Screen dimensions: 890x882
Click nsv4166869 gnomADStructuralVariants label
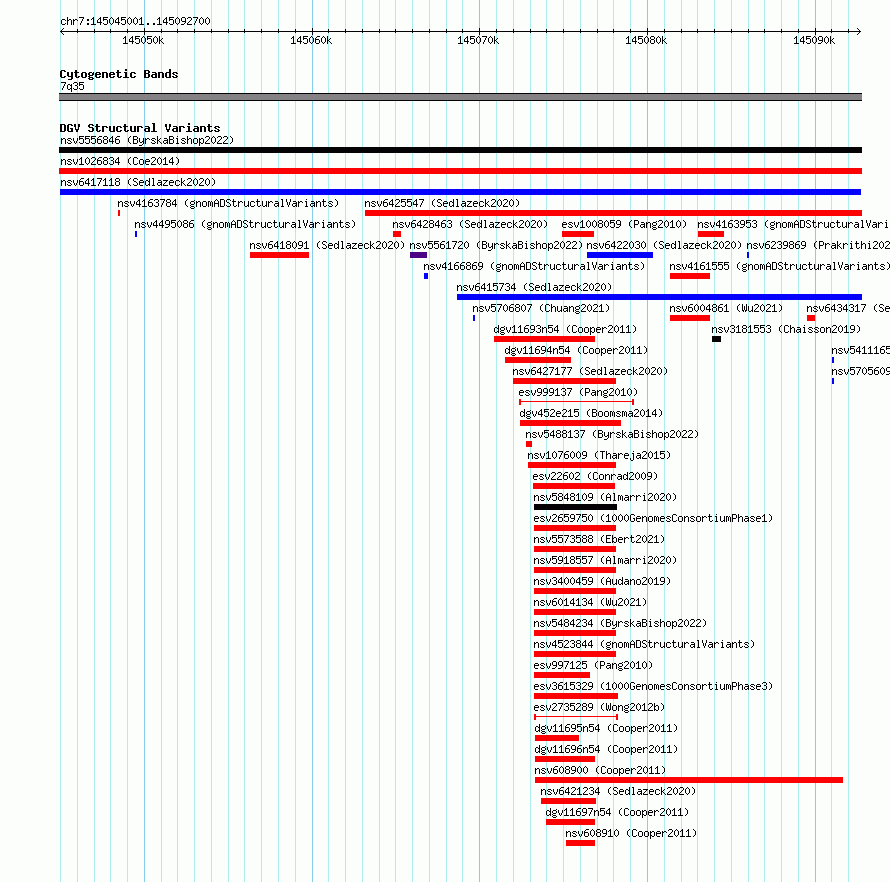click(534, 266)
